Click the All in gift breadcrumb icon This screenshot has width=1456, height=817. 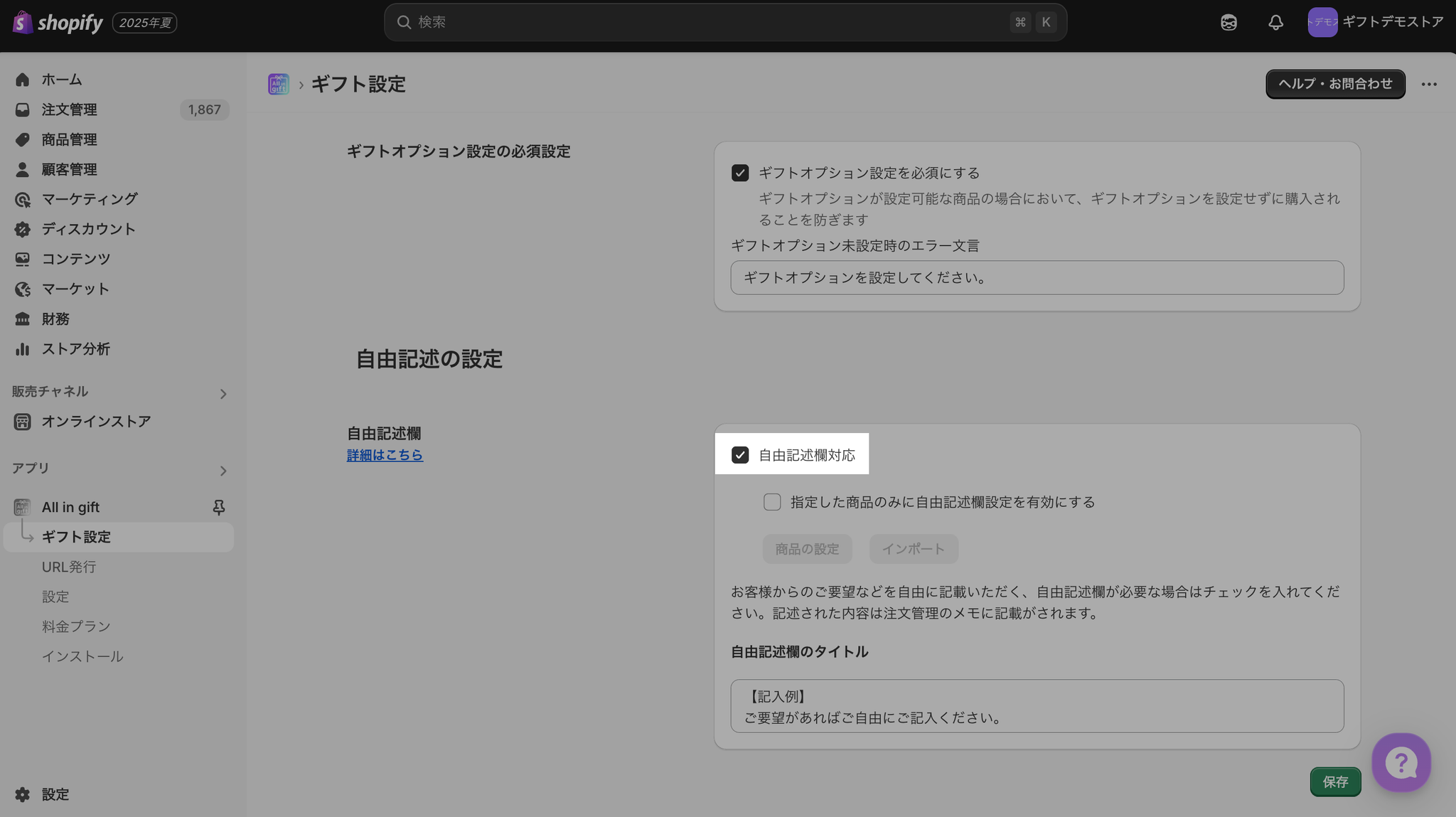279,84
